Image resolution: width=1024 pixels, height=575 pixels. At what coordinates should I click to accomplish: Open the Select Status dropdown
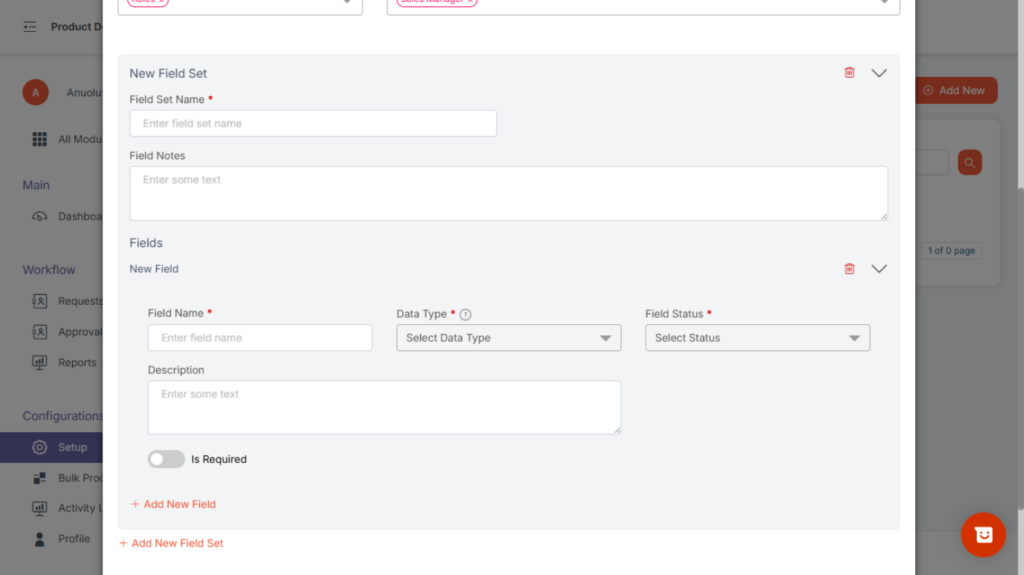click(x=757, y=338)
